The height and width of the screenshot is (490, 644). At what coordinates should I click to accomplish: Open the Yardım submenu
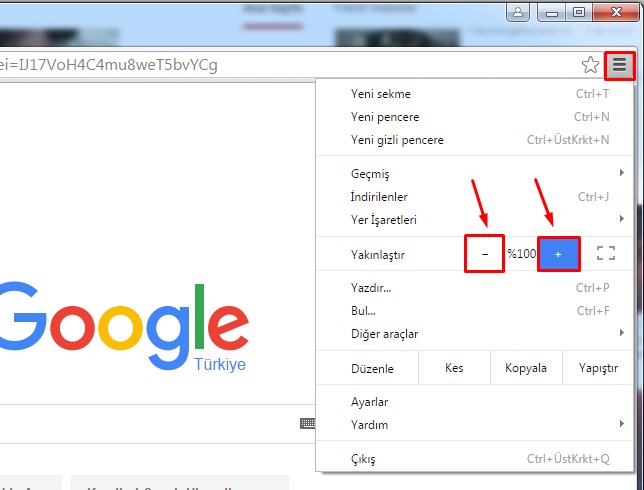coord(369,424)
